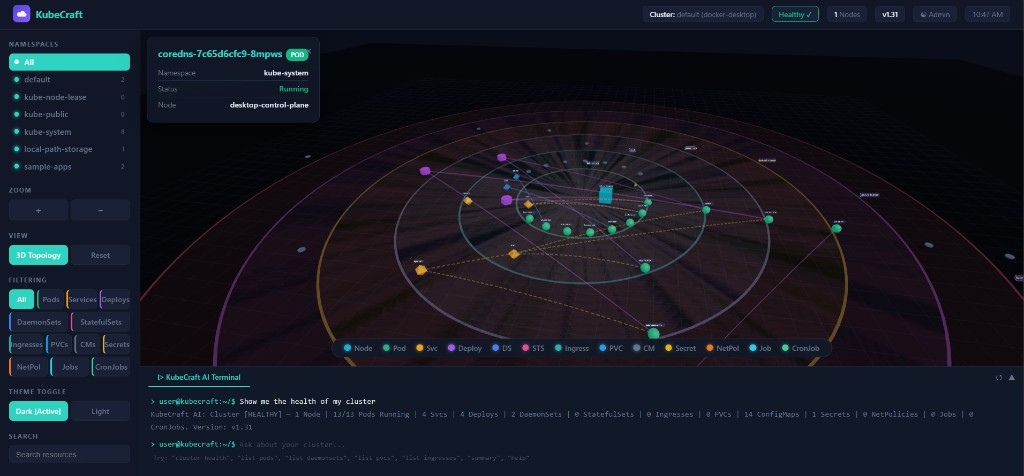Click the Admin user badge
Screen dimensions: 1024x476
[935, 14]
